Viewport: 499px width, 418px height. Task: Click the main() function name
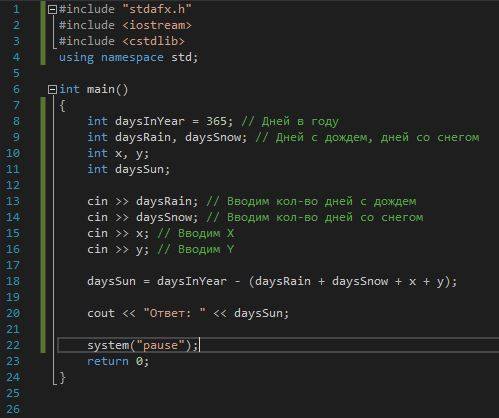[x=107, y=89]
